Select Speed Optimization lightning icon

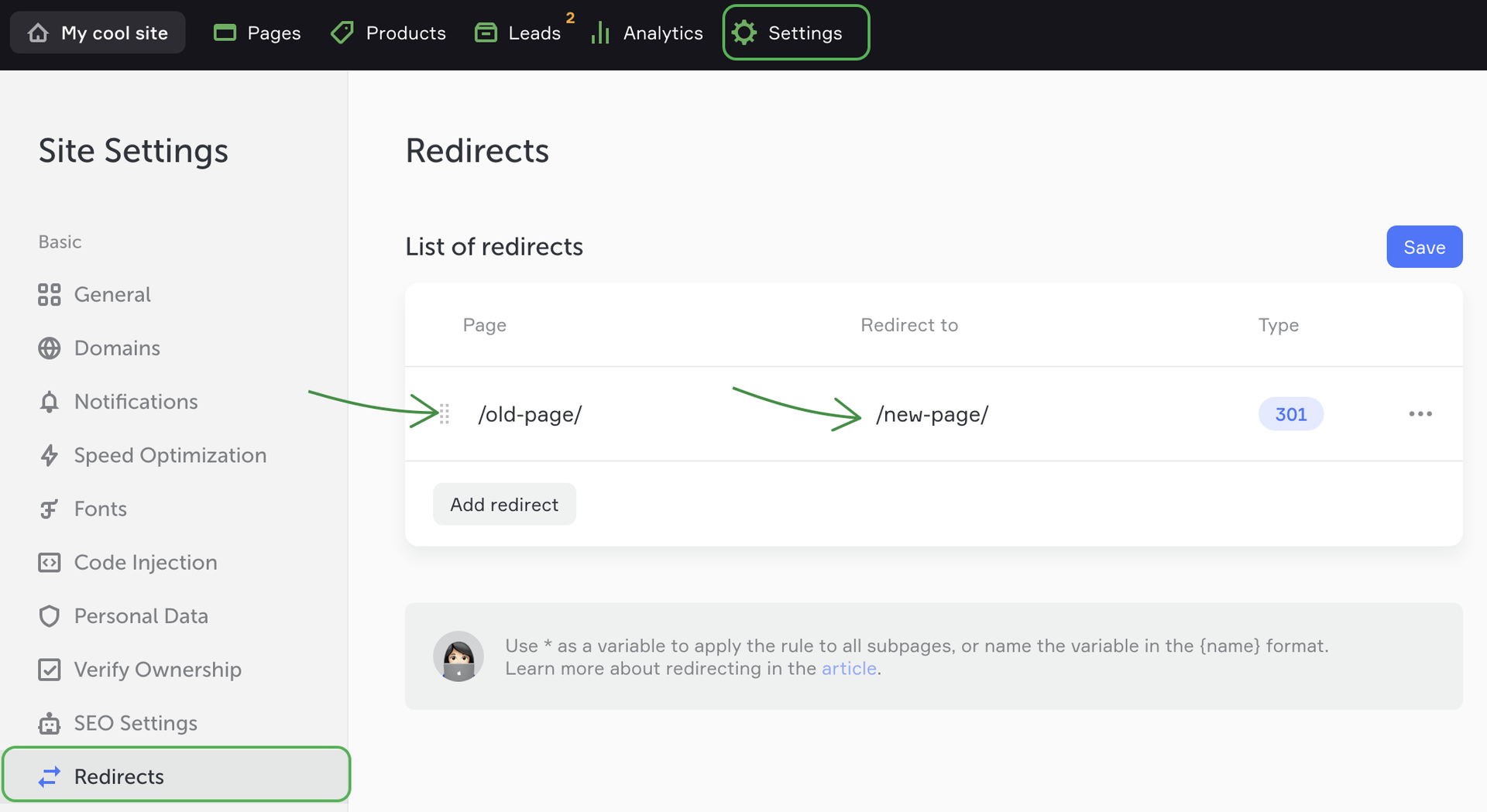pos(50,455)
